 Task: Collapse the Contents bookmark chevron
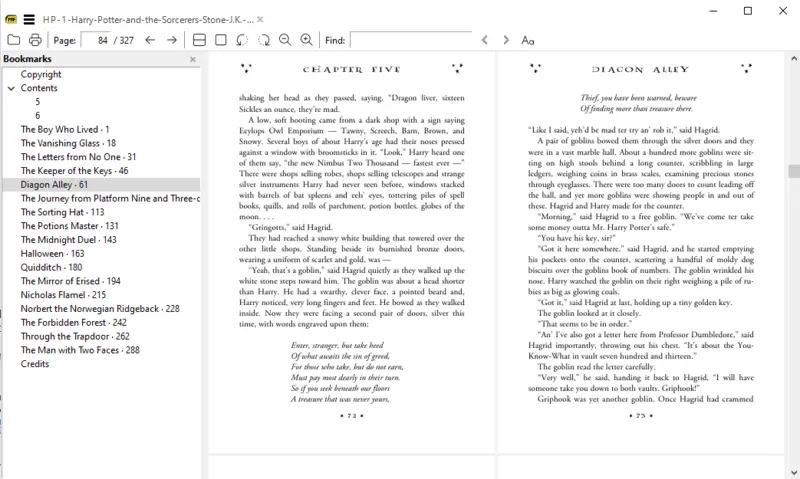tap(11, 88)
